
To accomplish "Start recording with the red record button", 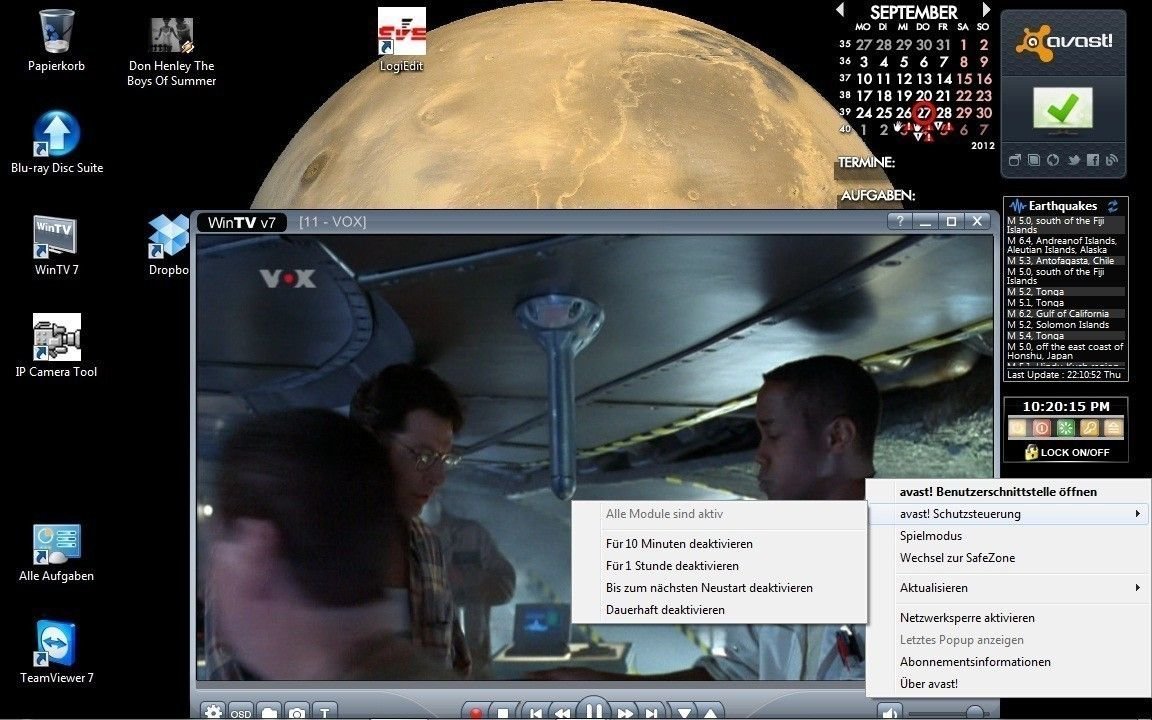I will pyautogui.click(x=476, y=712).
